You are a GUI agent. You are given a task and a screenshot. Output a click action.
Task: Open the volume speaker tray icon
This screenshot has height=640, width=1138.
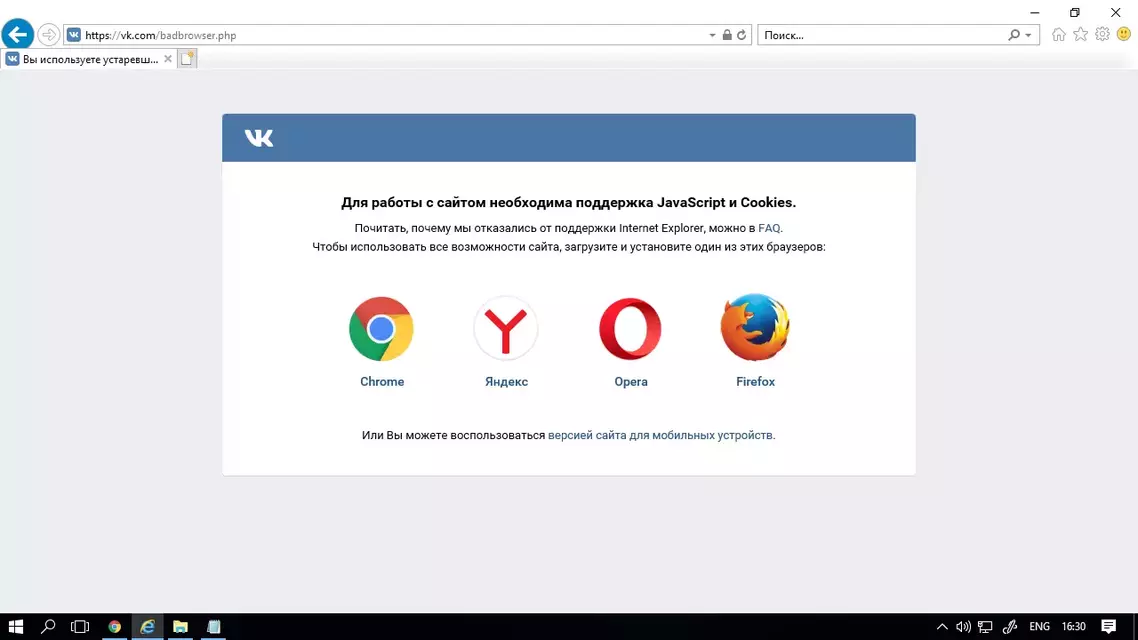[963, 627]
